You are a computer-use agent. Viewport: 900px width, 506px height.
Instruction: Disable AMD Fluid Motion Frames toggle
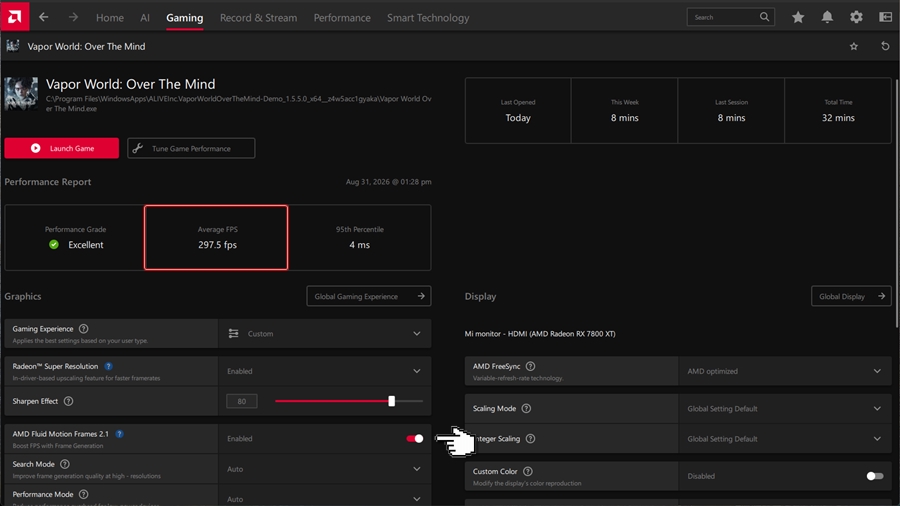tap(414, 438)
